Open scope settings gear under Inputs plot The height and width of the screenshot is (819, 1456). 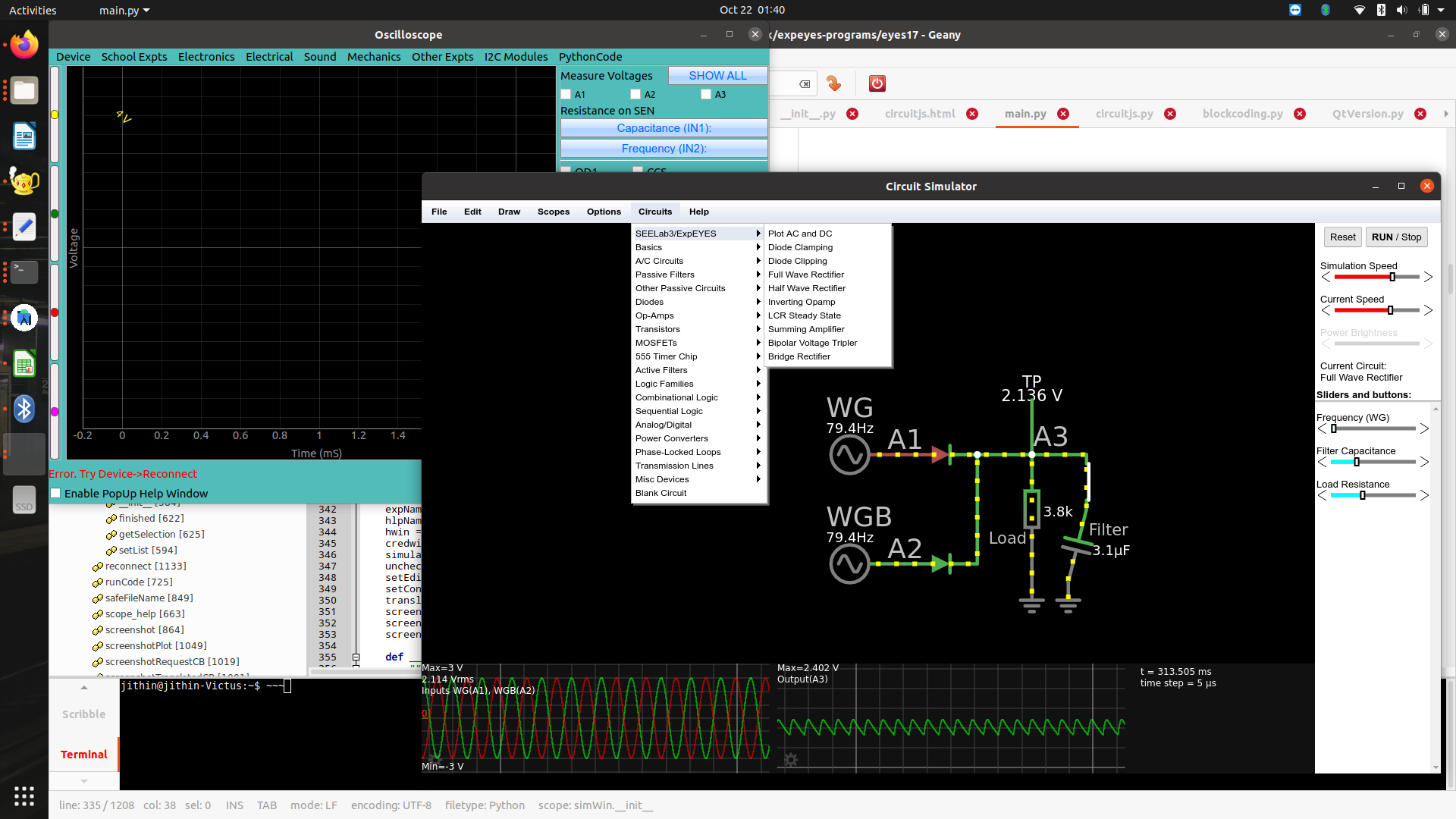[x=434, y=759]
